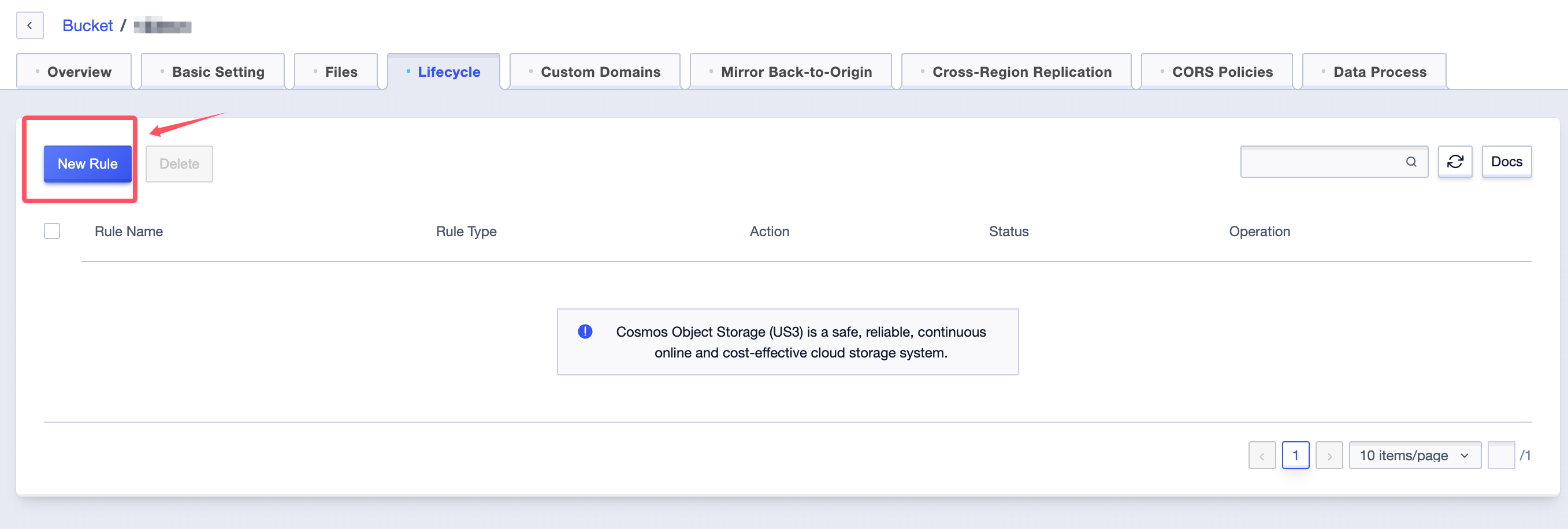The width and height of the screenshot is (1568, 529).
Task: Select the Lifecycle tab
Action: (443, 72)
